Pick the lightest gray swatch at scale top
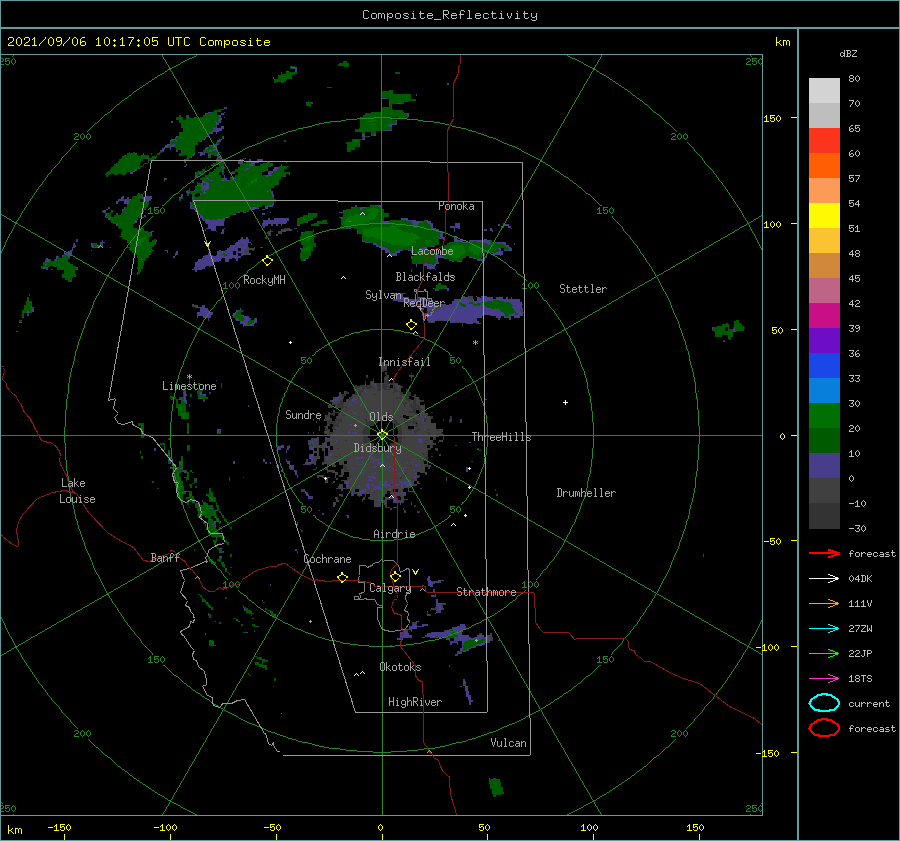The height and width of the screenshot is (841, 900). pyautogui.click(x=824, y=91)
